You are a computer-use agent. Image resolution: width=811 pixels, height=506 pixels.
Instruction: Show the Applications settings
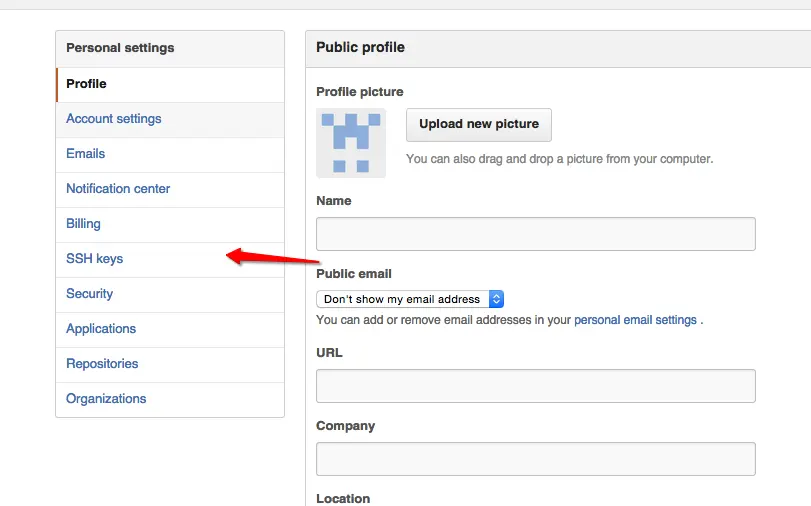coord(170,329)
